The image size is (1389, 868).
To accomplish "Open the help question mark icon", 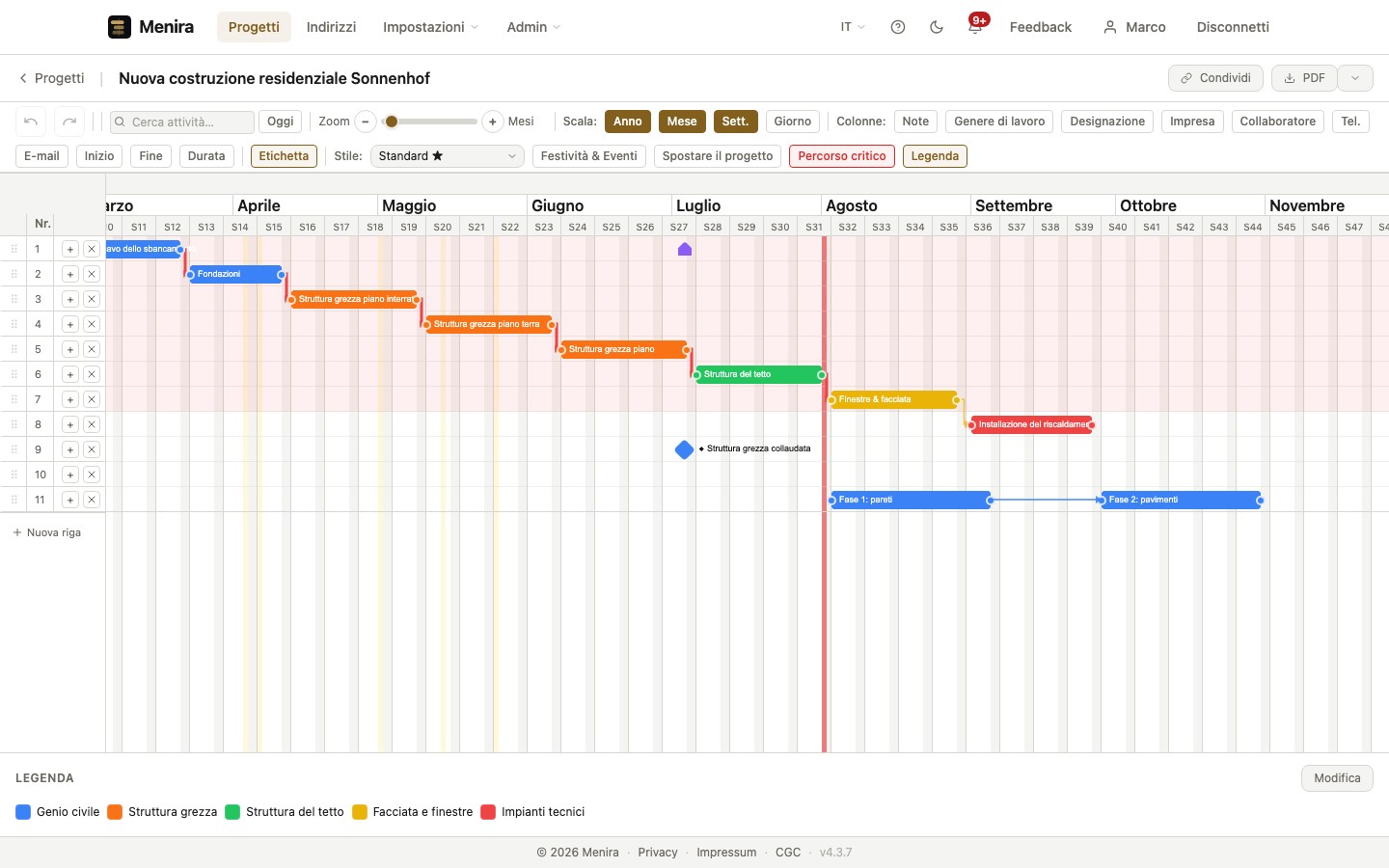I will tap(898, 27).
